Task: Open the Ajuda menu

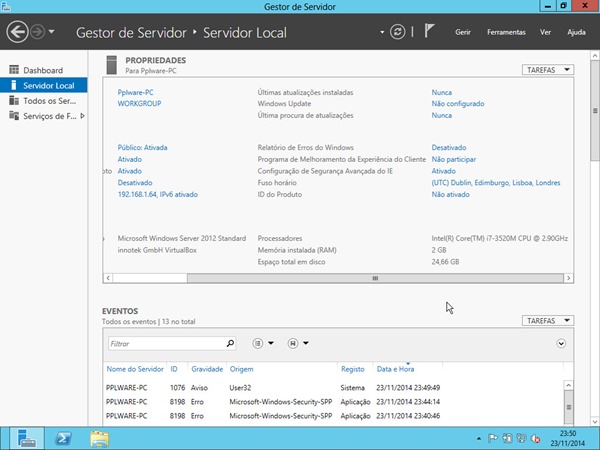Action: tap(576, 32)
